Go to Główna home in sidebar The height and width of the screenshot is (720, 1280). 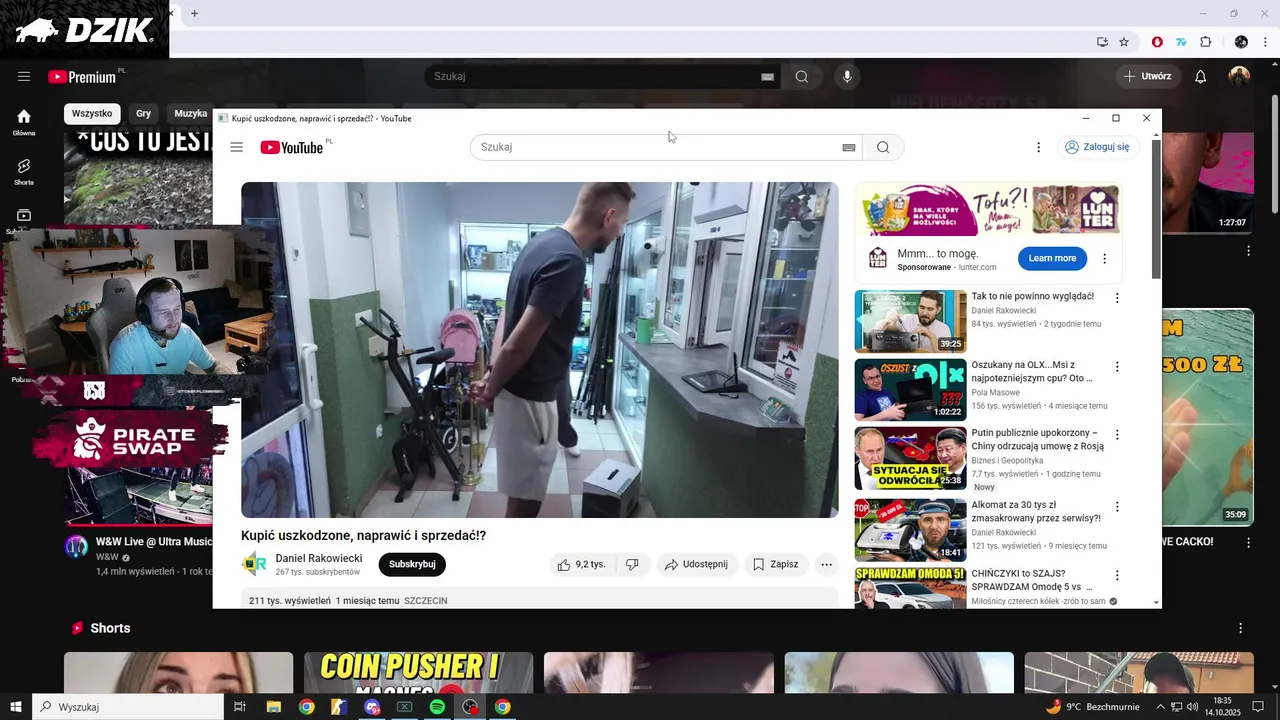[24, 122]
